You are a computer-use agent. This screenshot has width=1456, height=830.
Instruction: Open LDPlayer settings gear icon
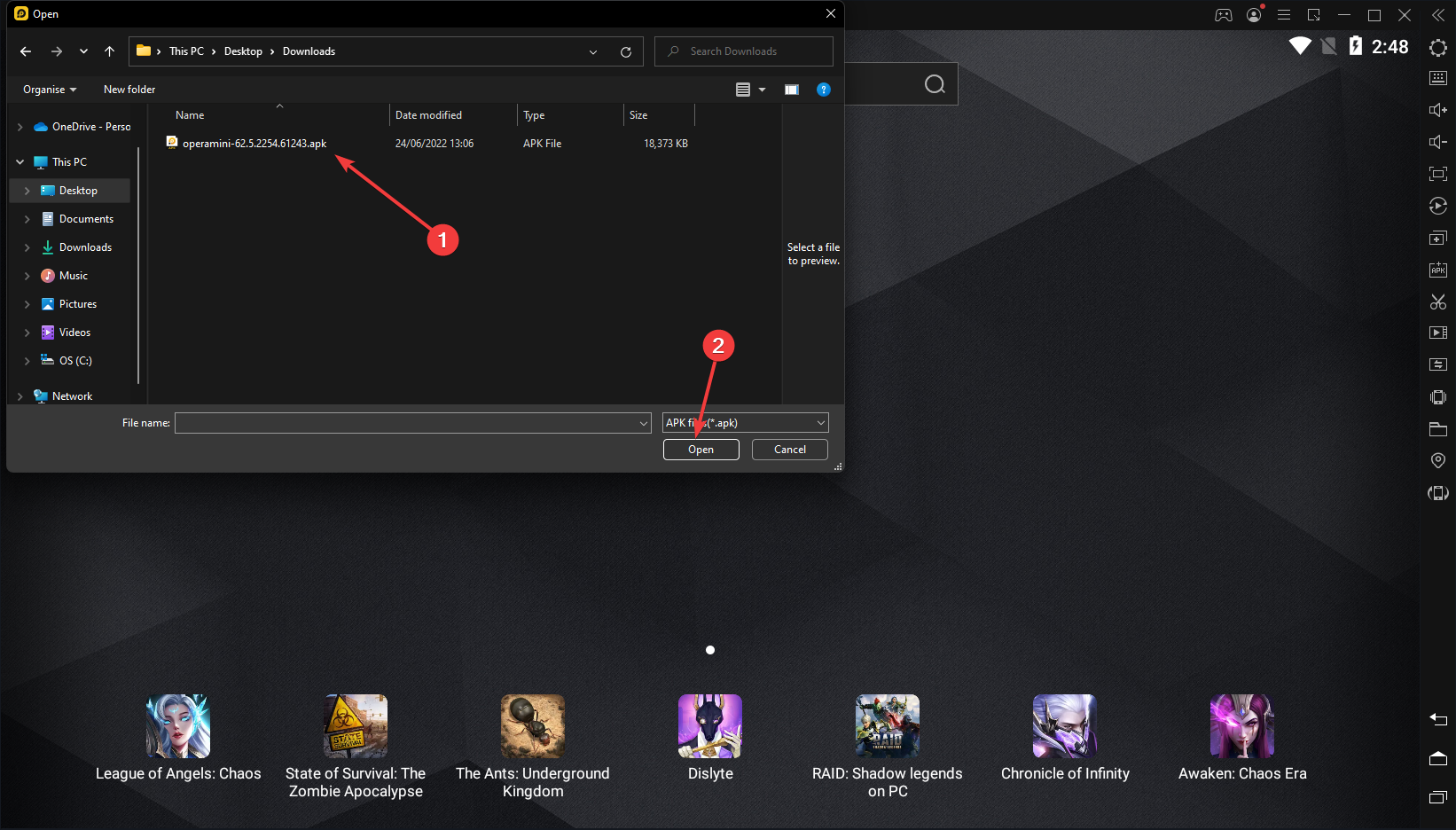pos(1438,47)
